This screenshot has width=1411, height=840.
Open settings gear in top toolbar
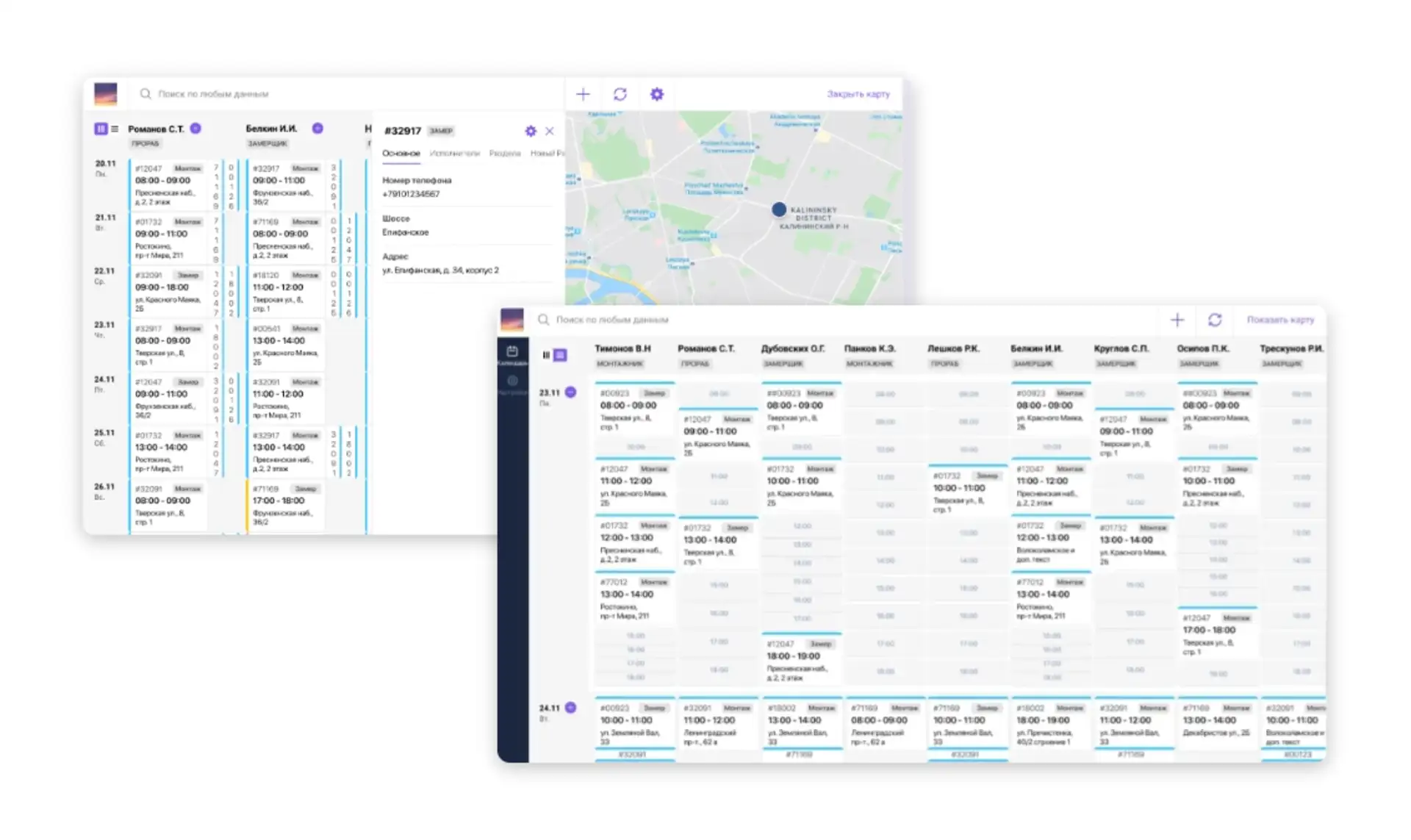coord(657,94)
